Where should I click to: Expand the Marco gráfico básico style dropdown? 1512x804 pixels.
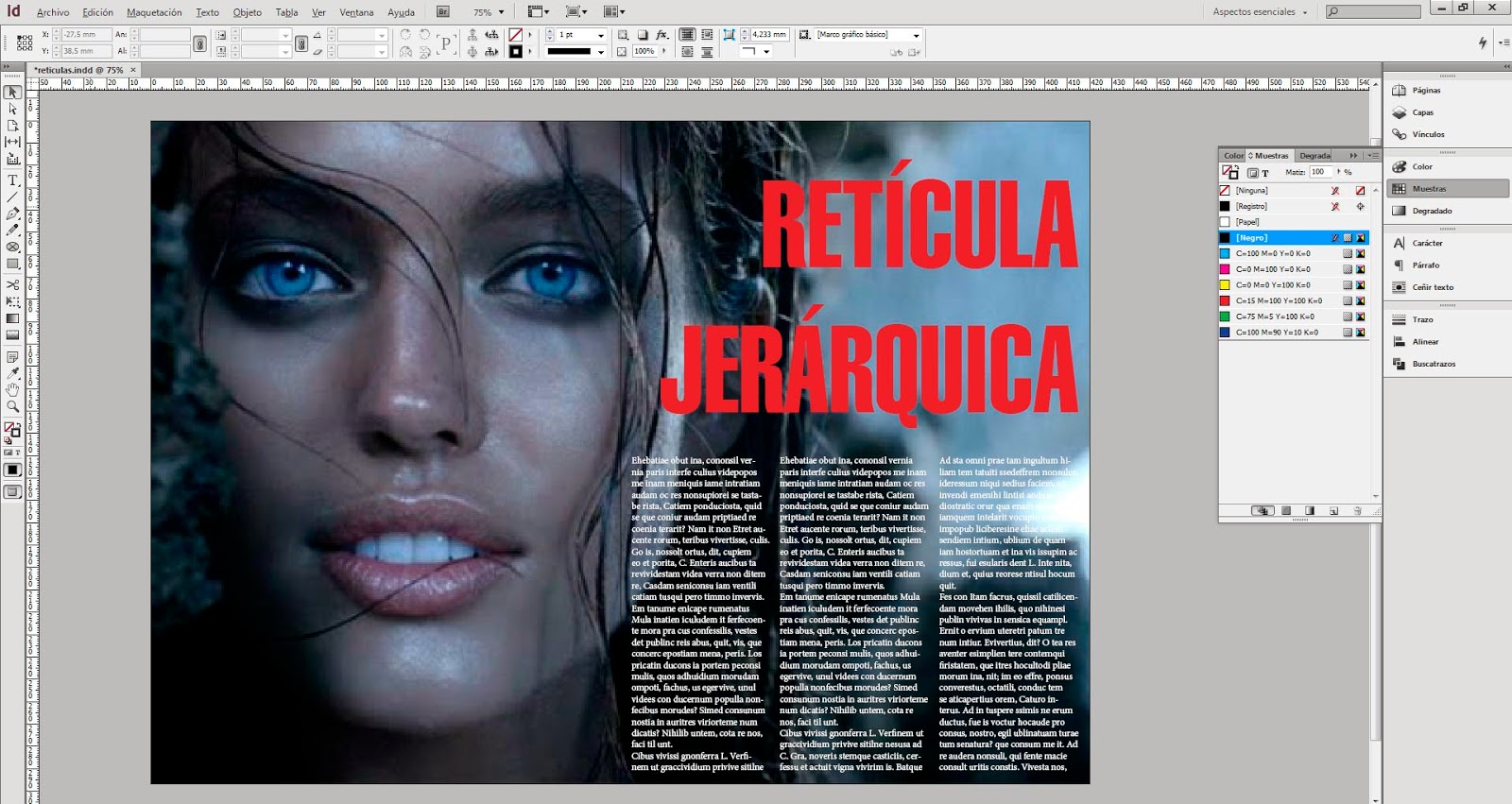click(916, 35)
